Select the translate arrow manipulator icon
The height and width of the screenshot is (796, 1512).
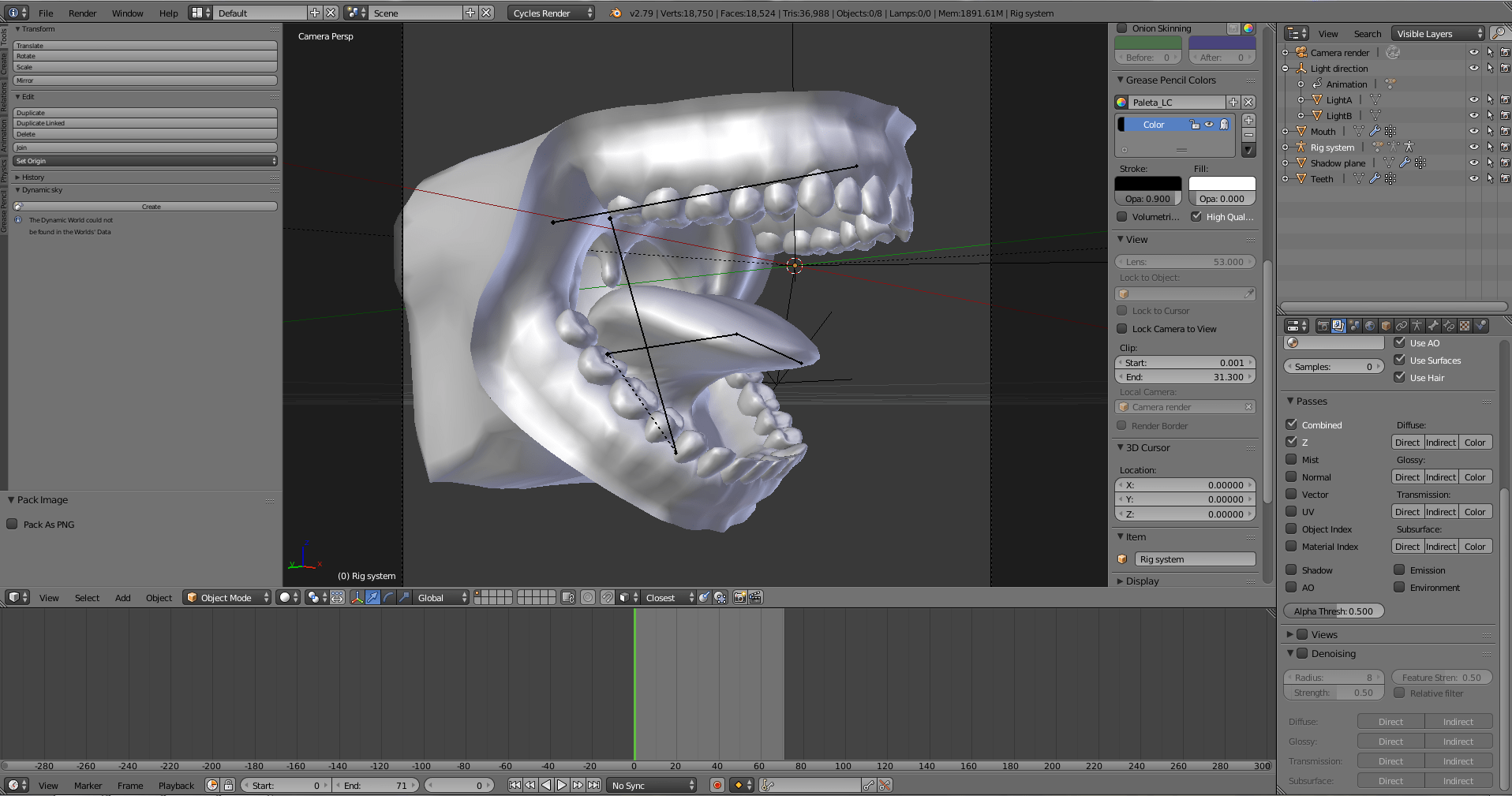pos(372,597)
